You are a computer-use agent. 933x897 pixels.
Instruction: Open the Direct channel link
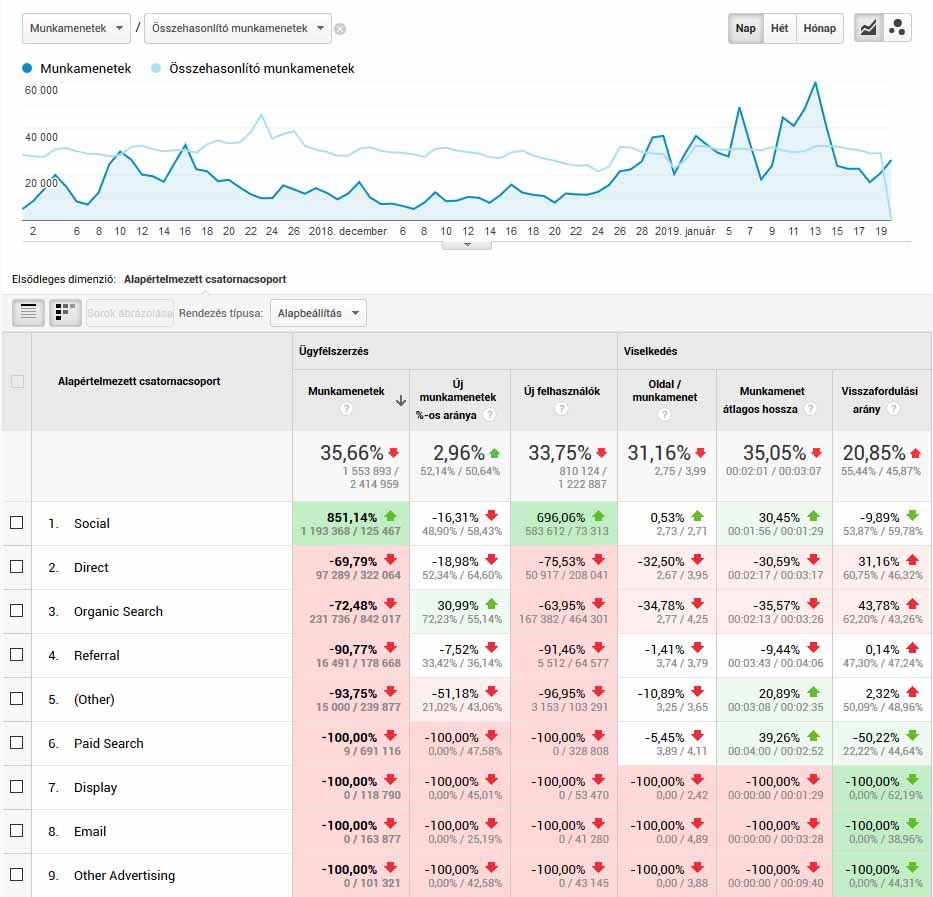point(91,567)
